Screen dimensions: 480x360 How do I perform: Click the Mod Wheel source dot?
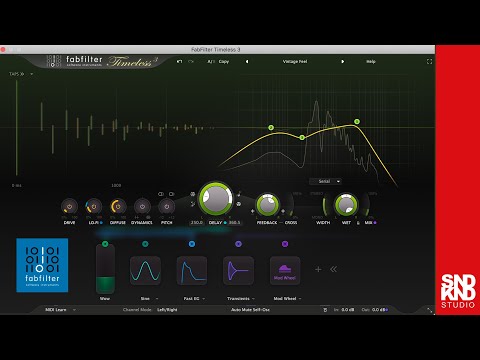(x=285, y=244)
